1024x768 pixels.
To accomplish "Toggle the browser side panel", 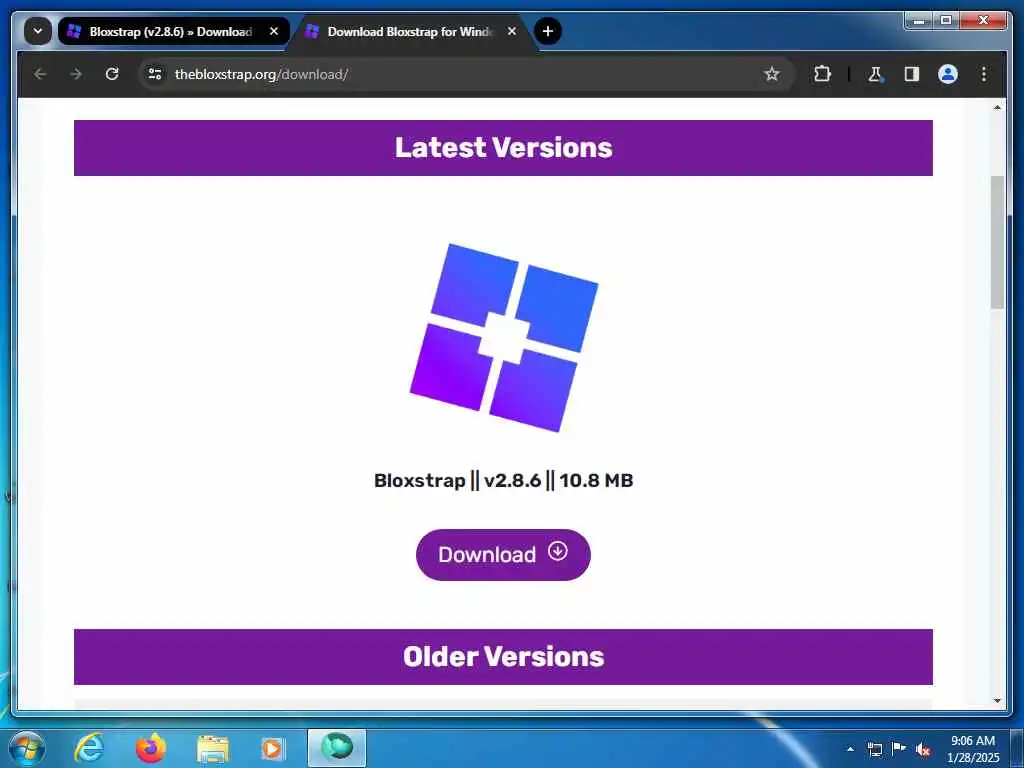I will [912, 74].
